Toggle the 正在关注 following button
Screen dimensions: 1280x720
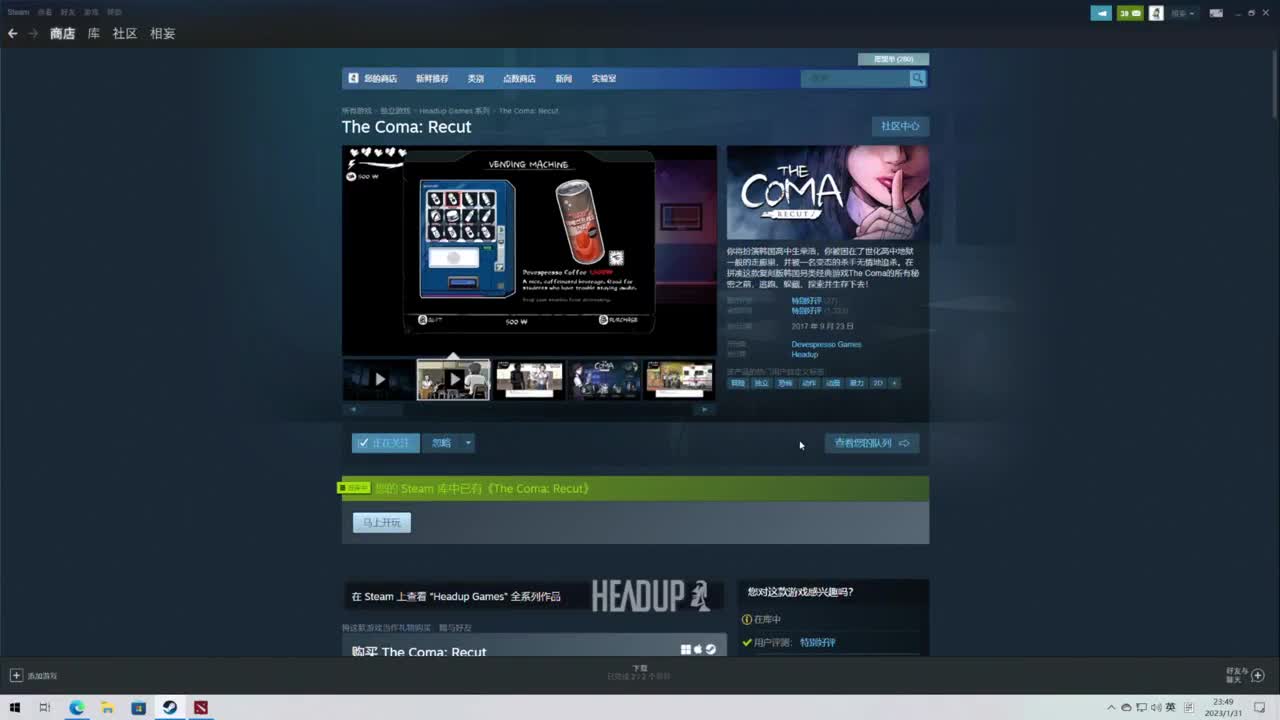pos(385,443)
